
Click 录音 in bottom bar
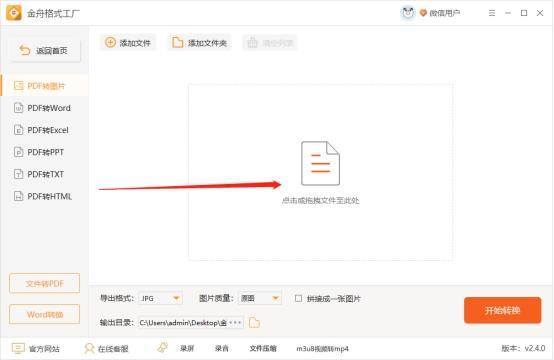coord(222,349)
